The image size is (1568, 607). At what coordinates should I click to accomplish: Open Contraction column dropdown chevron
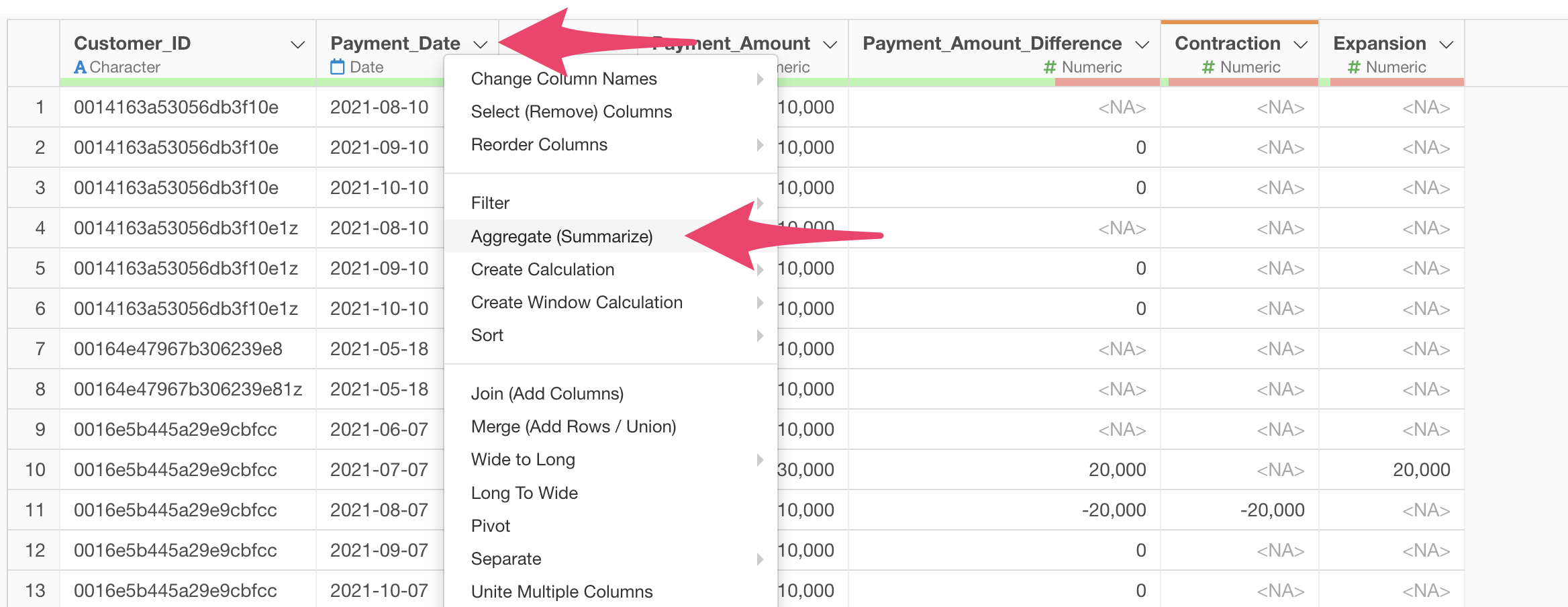coord(1301,45)
